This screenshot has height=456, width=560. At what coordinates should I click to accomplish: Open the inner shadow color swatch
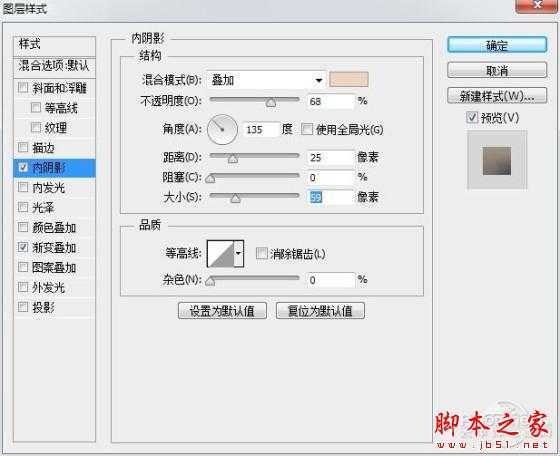349,79
